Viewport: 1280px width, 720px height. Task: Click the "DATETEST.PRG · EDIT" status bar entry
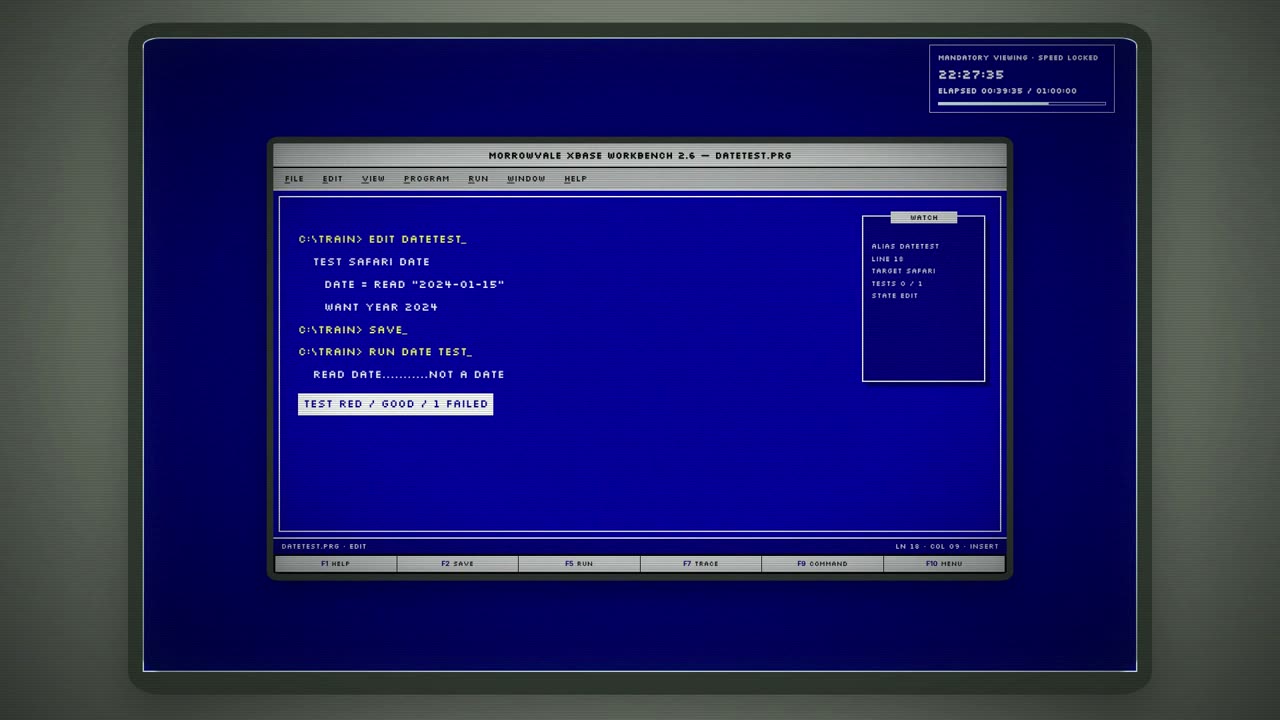[x=324, y=547]
